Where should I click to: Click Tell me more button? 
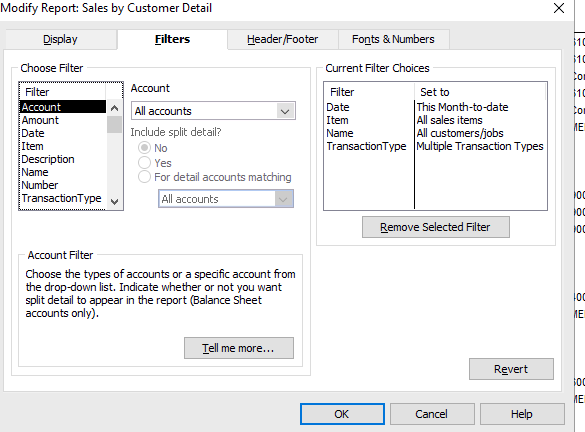coord(239,348)
